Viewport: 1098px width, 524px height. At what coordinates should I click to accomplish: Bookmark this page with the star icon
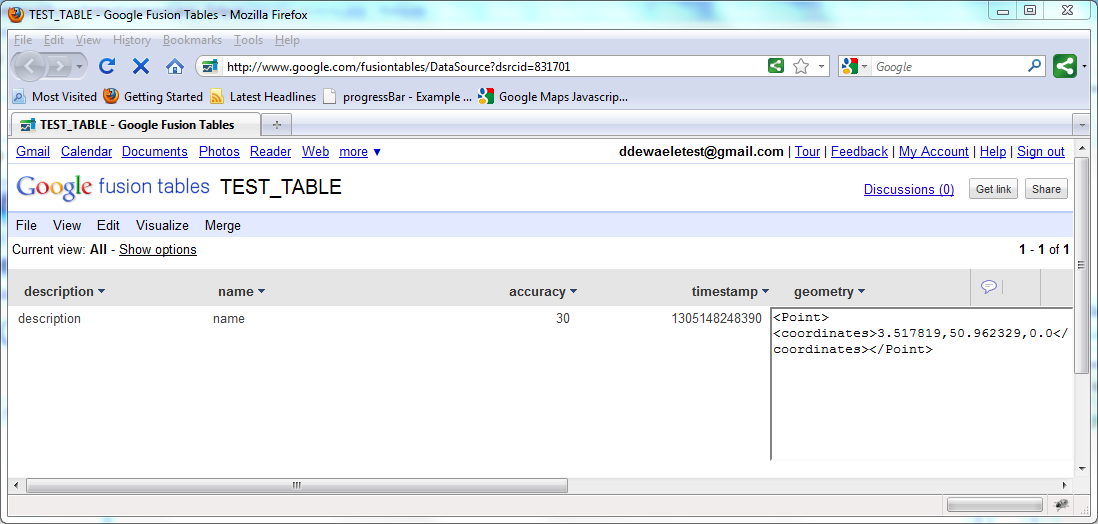point(800,67)
